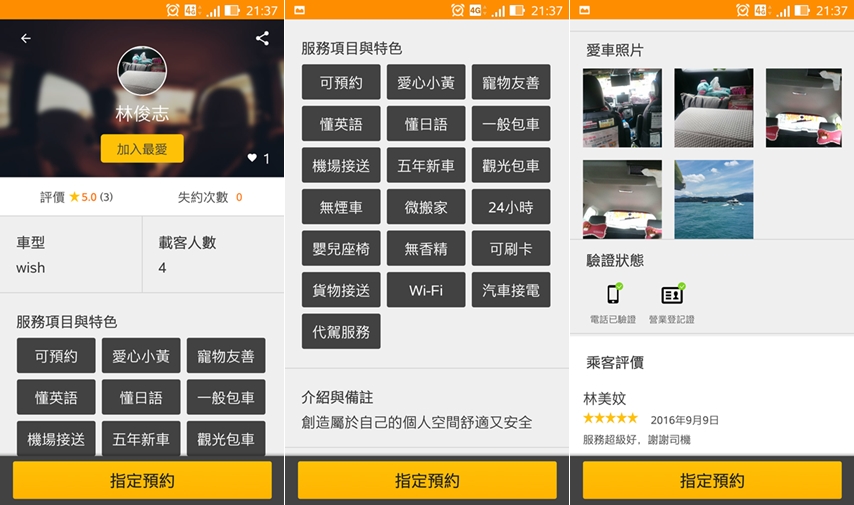
Task: Tap 懂英語 tag on left screen
Action: 56,397
